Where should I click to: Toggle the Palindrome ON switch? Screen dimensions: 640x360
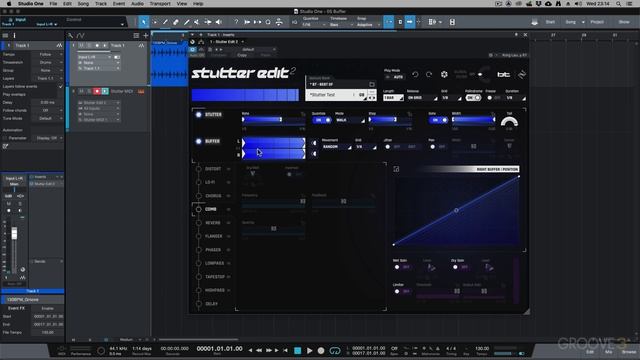473,98
